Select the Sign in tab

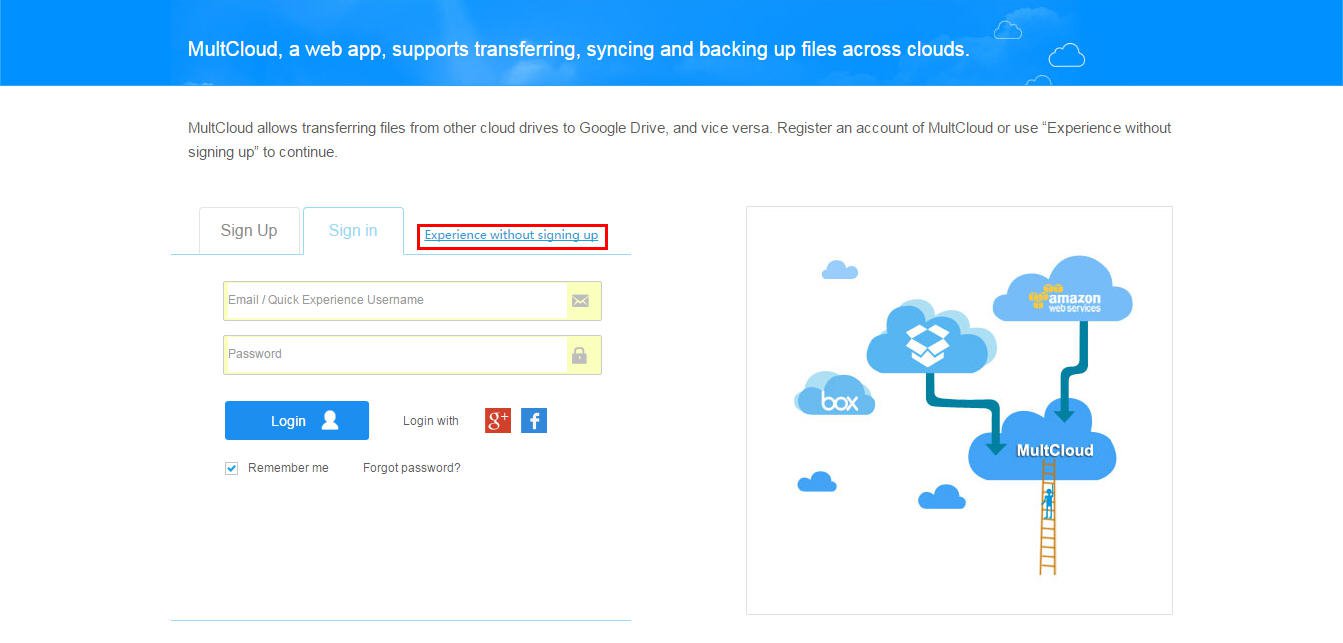coord(353,231)
